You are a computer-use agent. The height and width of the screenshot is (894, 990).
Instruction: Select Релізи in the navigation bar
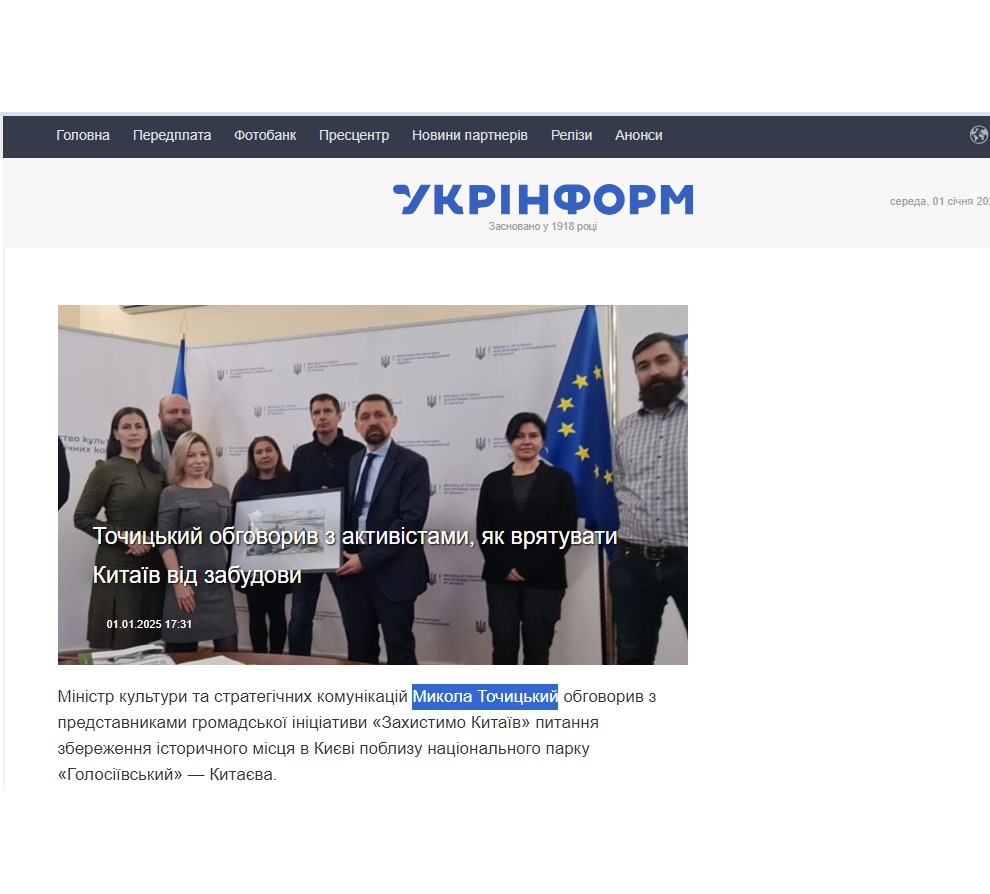pyautogui.click(x=571, y=135)
